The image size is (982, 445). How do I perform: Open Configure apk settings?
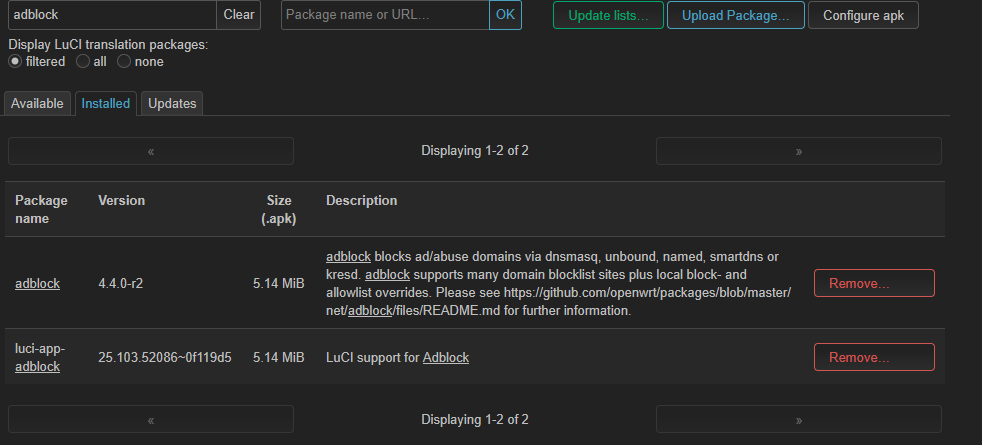pos(864,16)
